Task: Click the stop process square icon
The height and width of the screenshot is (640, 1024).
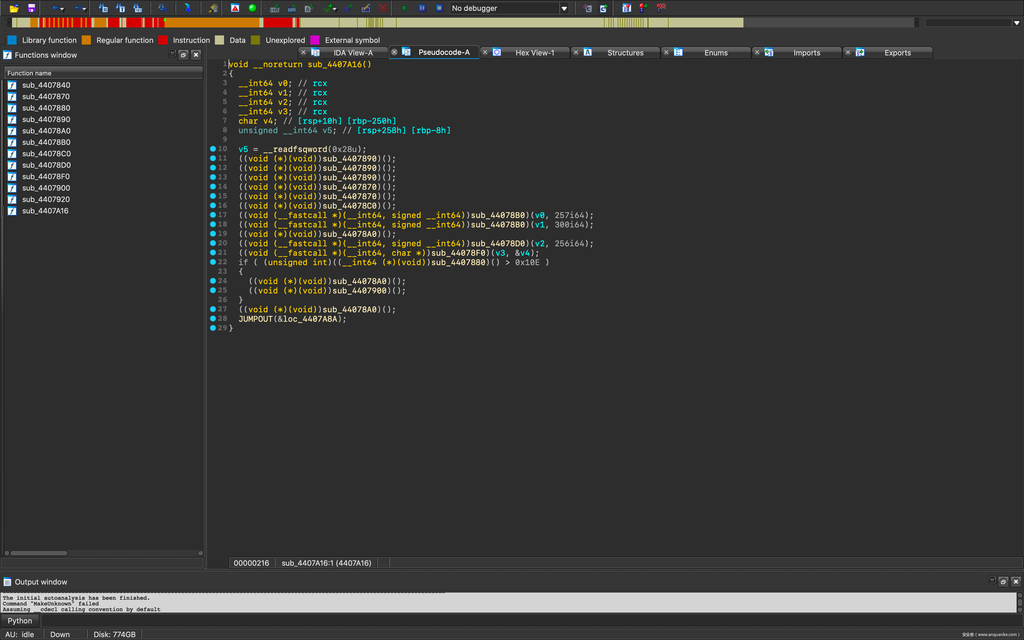Action: tap(439, 8)
